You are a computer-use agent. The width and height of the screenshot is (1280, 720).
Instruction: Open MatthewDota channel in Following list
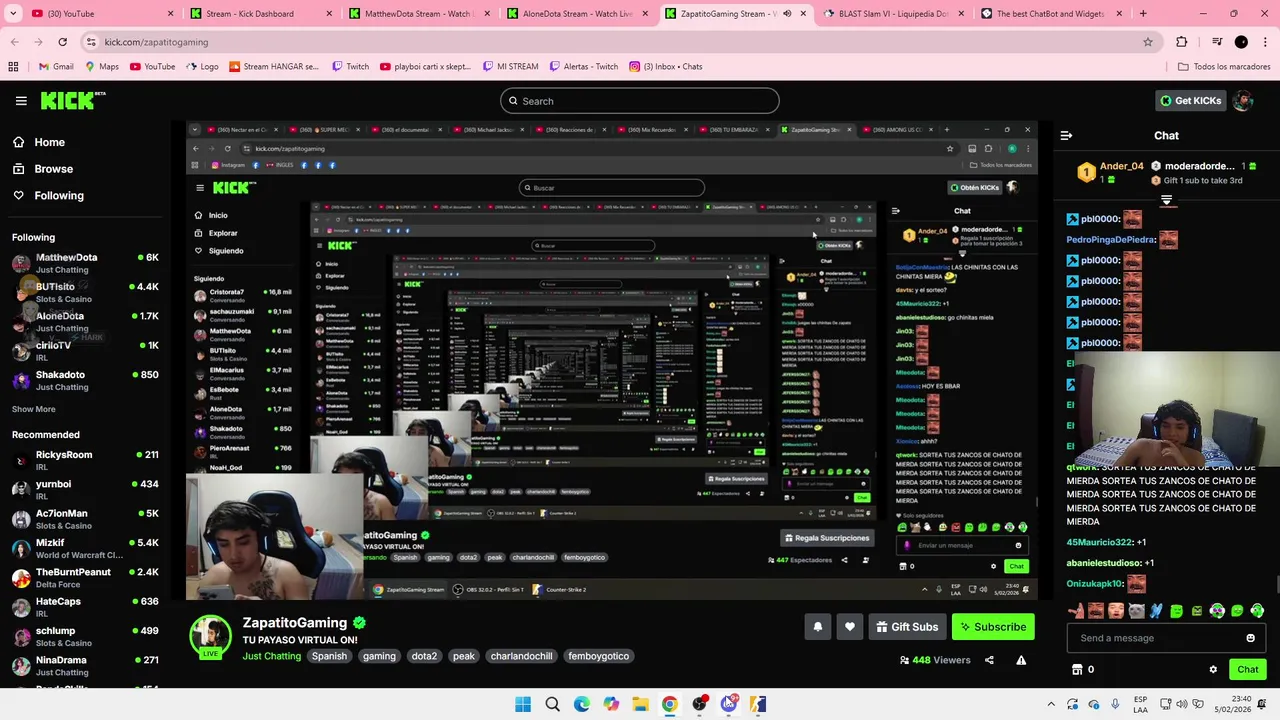tap(85, 263)
